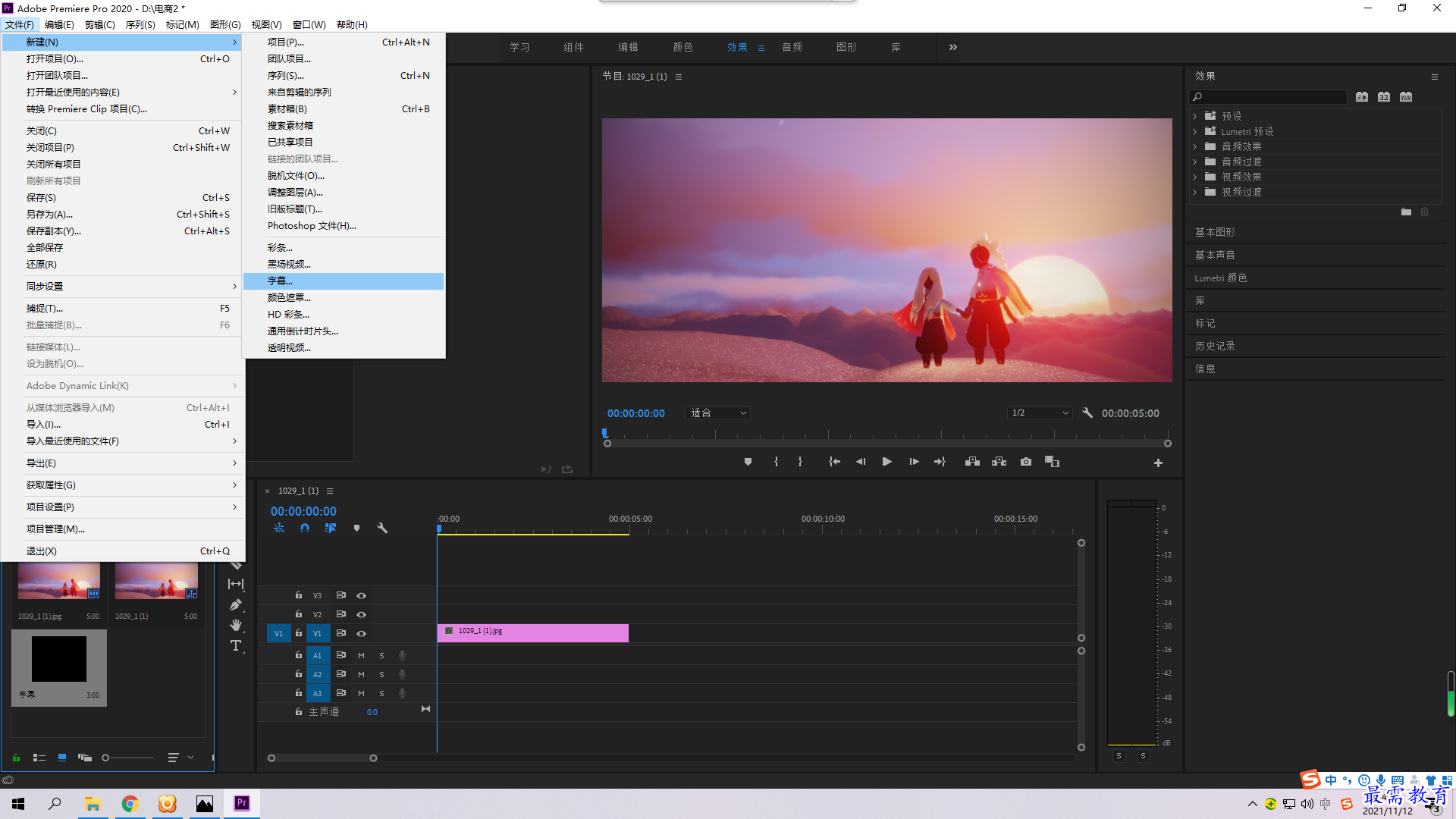1456x819 pixels.
Task: Open the 历史记录 panel
Action: (1215, 346)
